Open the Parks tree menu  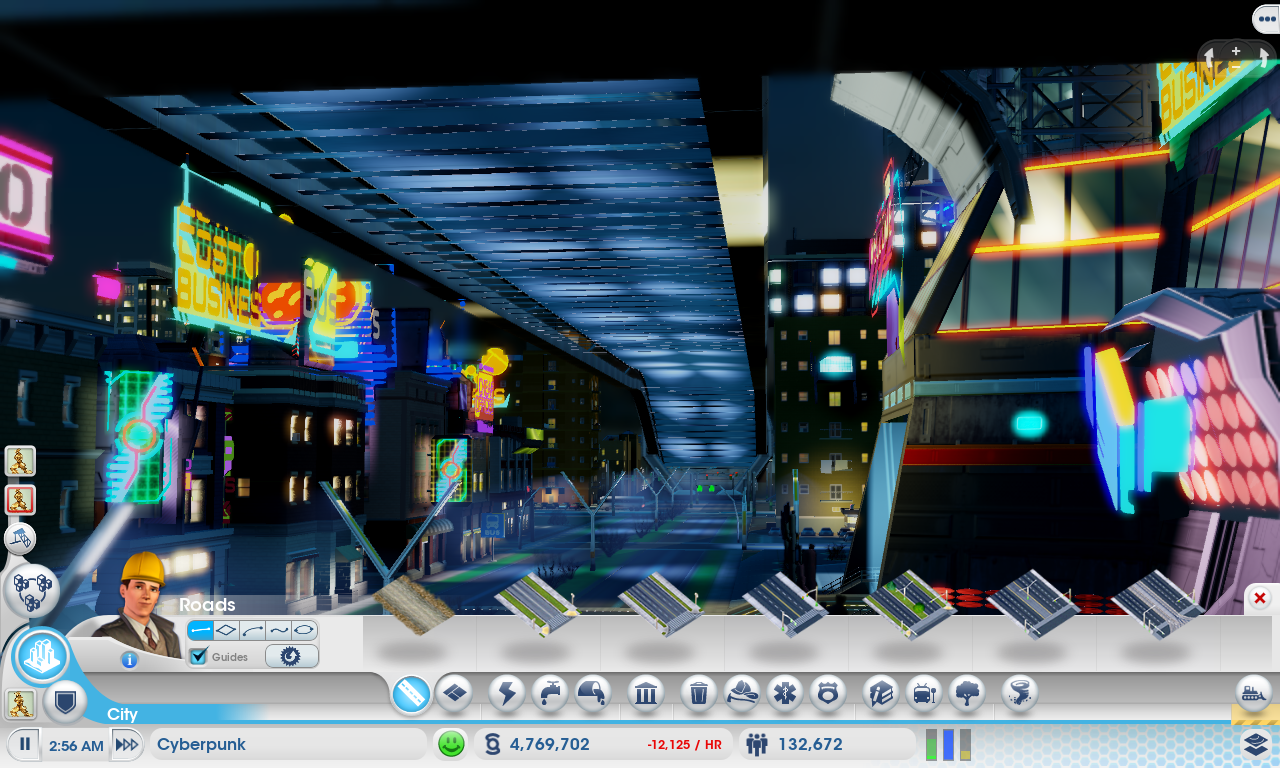coord(967,692)
